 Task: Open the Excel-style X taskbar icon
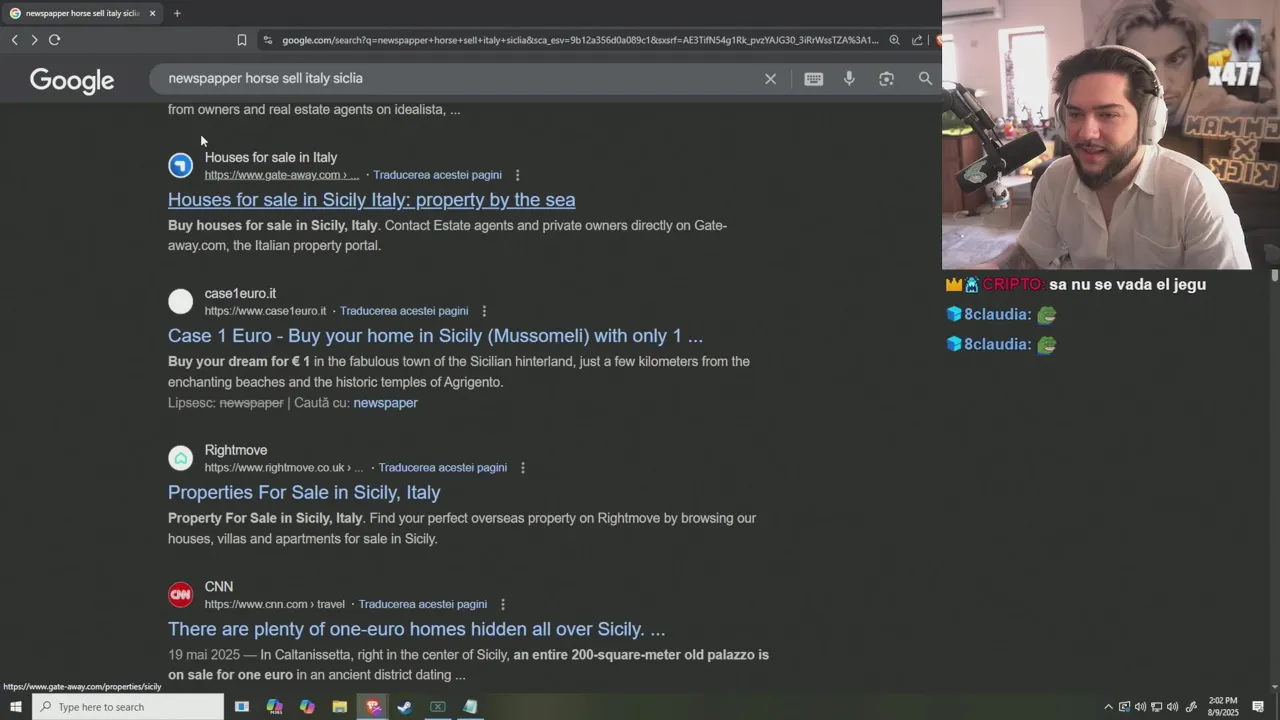point(438,707)
